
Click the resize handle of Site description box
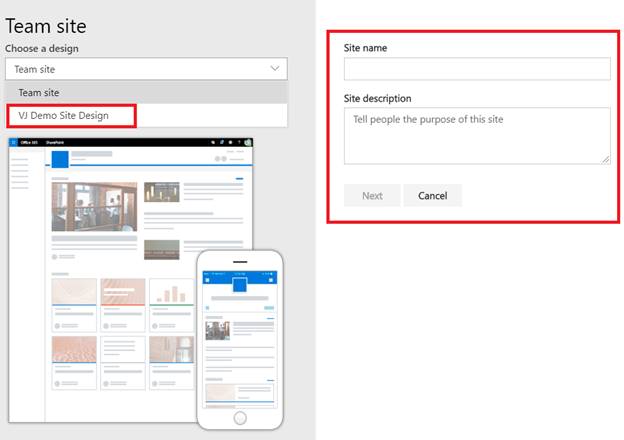point(605,160)
